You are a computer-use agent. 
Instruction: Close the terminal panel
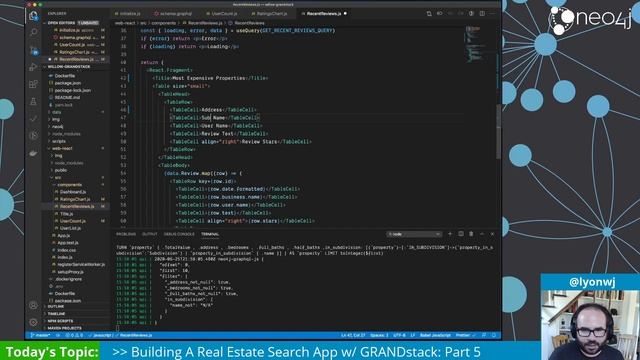(492, 234)
